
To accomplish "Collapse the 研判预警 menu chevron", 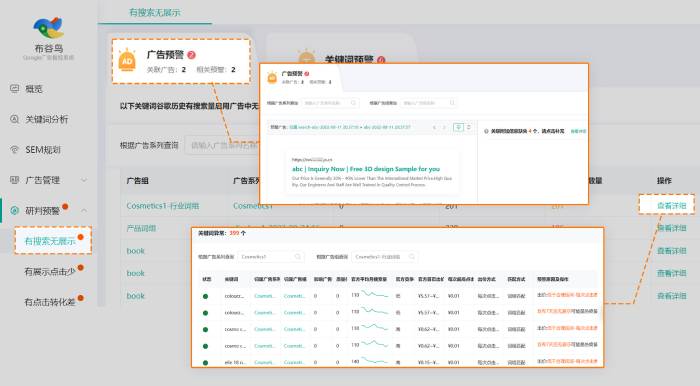I will pyautogui.click(x=83, y=211).
